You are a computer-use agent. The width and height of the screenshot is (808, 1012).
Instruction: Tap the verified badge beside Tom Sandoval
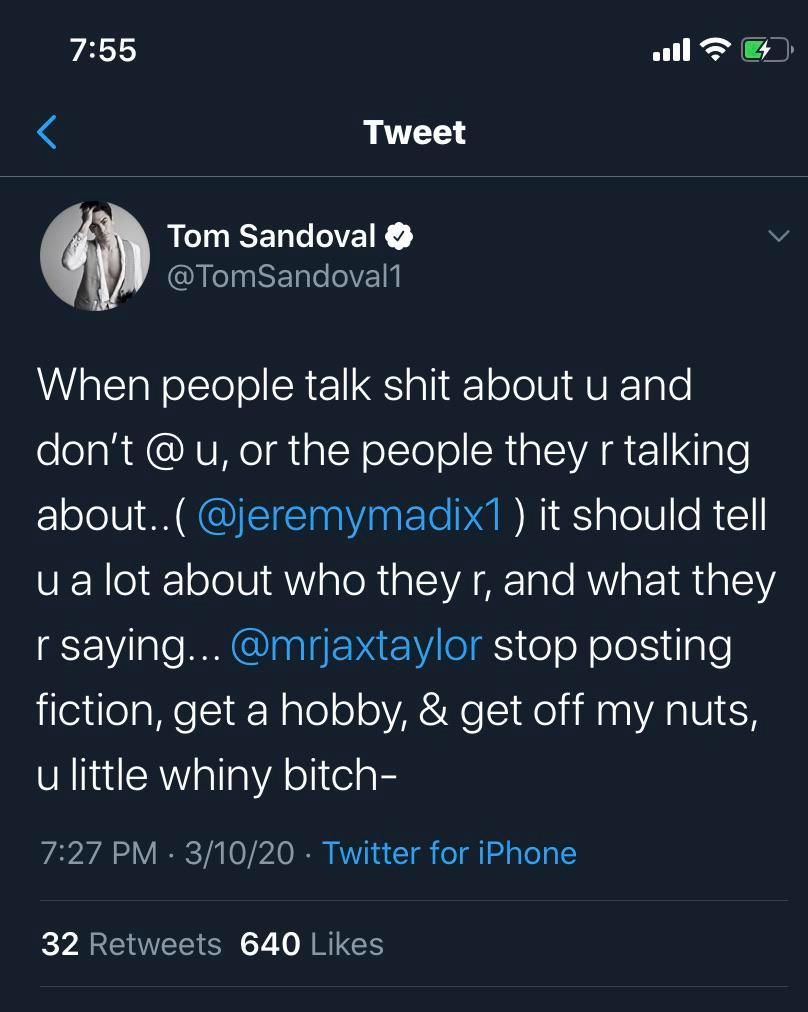400,236
